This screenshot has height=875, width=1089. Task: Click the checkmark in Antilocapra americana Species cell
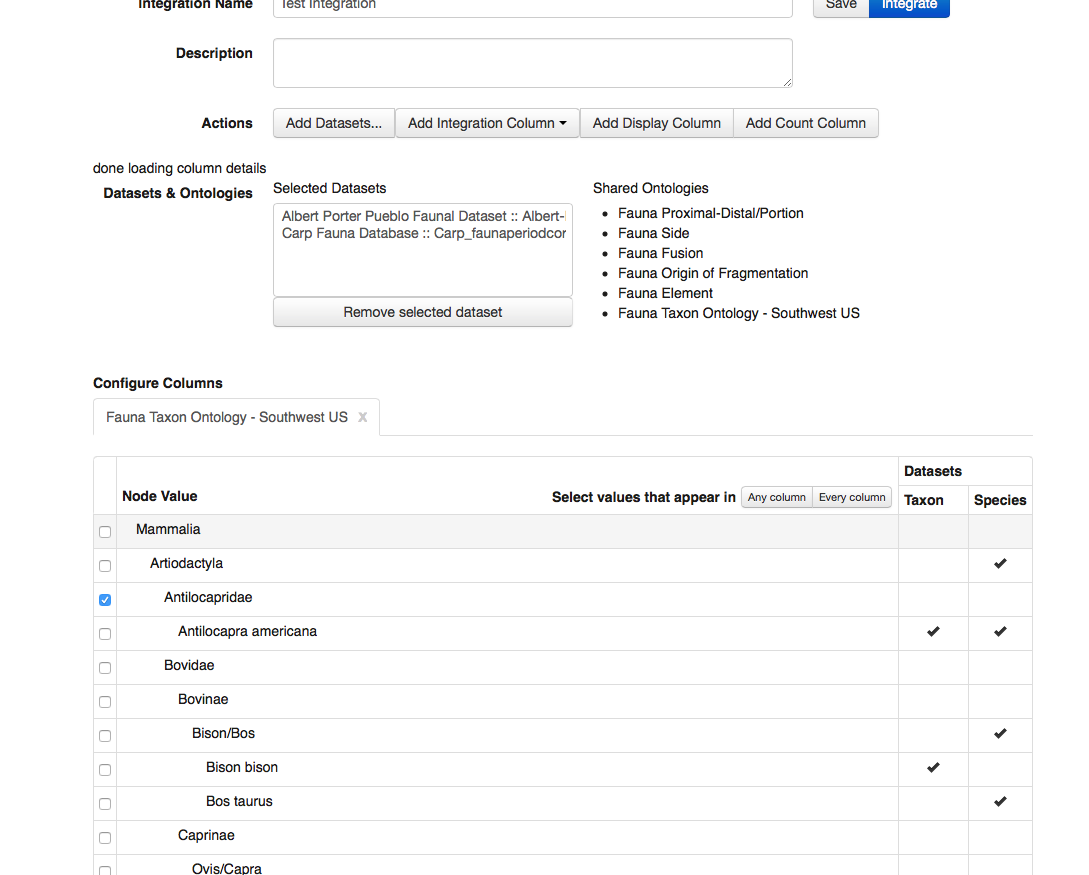coord(1000,631)
